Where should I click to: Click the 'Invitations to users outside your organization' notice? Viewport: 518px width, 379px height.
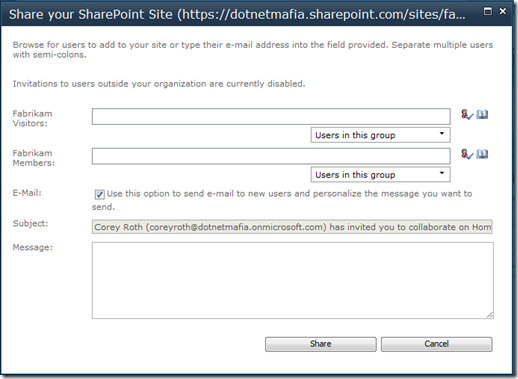159,84
